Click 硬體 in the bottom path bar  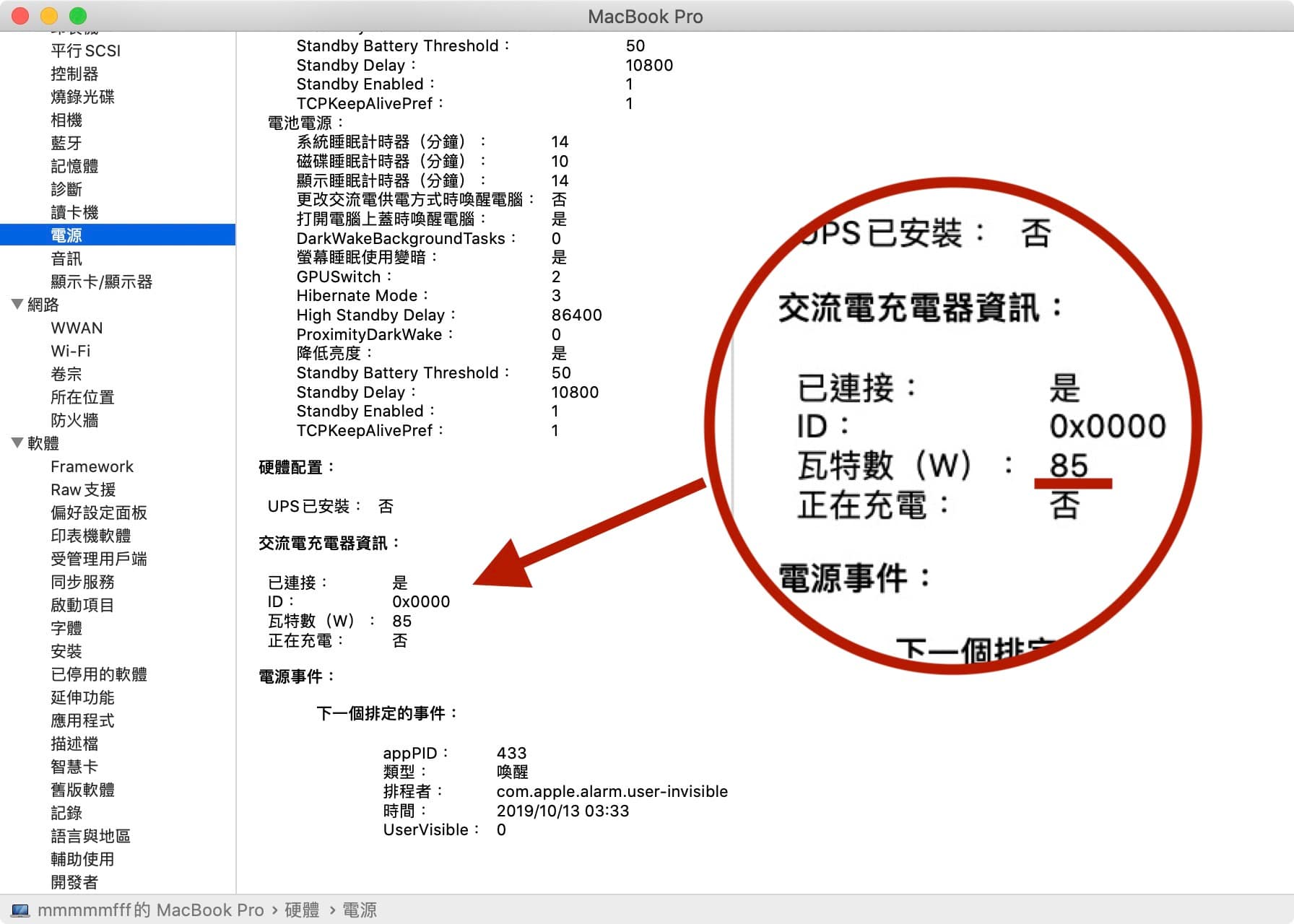302,910
